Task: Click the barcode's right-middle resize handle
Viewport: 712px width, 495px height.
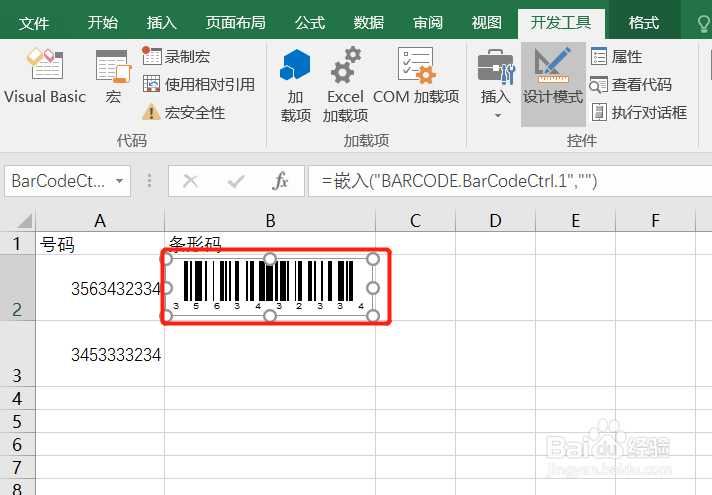Action: pyautogui.click(x=373, y=287)
